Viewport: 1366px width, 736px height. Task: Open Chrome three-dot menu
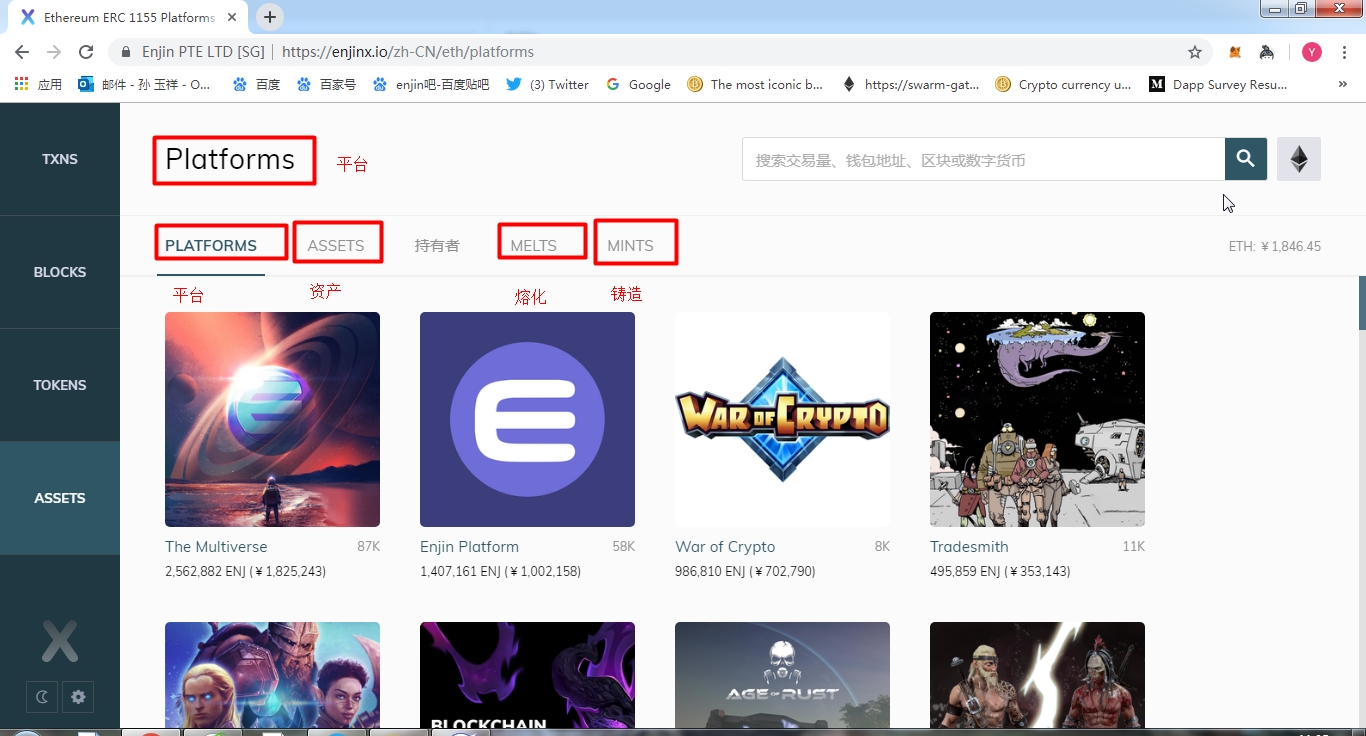pos(1345,52)
